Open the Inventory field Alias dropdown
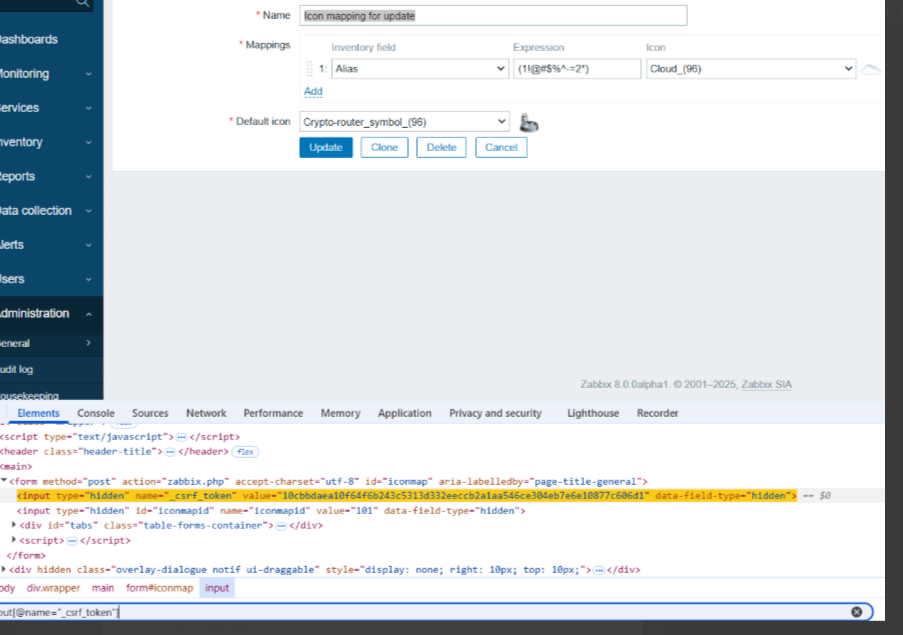Image resolution: width=903 pixels, height=635 pixels. coord(420,69)
